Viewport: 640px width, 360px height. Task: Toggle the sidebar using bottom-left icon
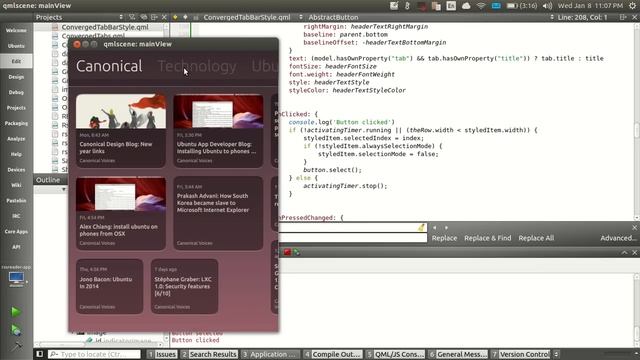[40, 354]
